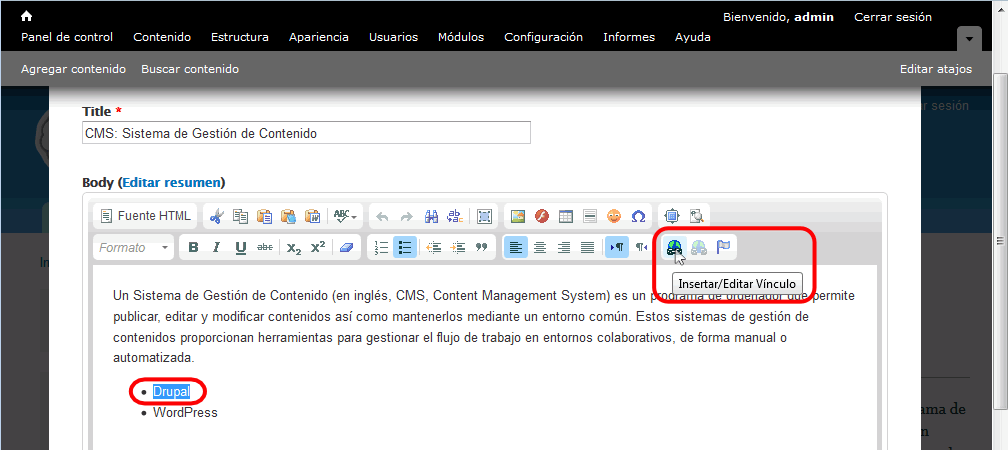The width and height of the screenshot is (1008, 450).
Task: Align text right
Action: click(564, 248)
